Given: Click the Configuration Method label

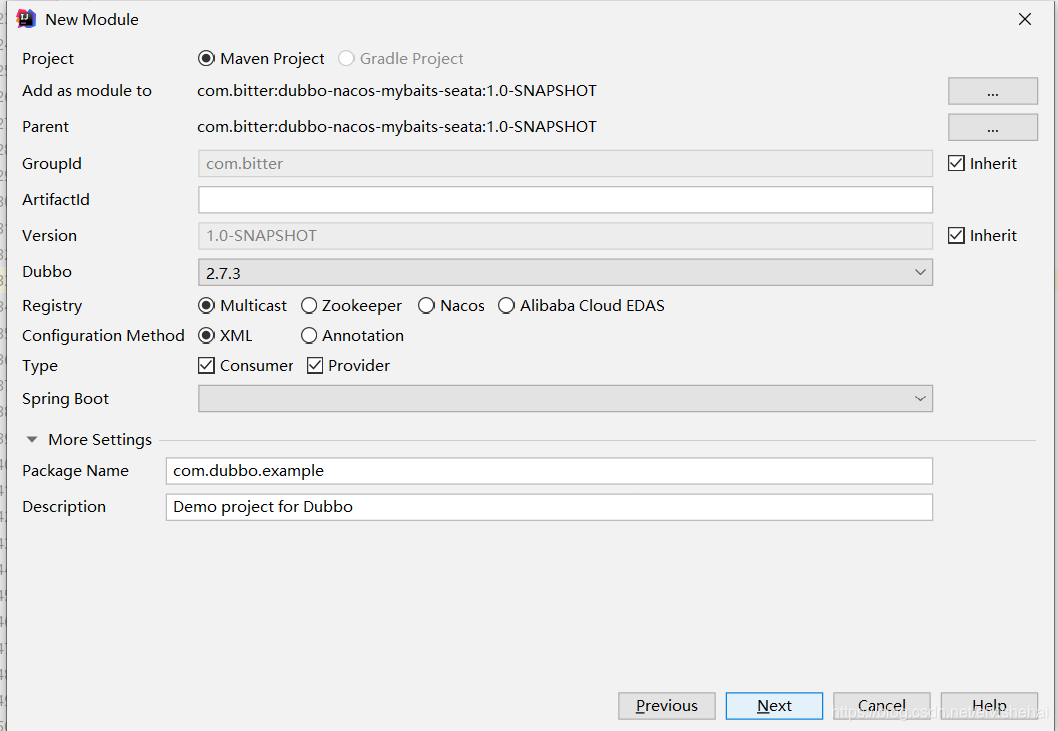Looking at the screenshot, I should coord(103,336).
